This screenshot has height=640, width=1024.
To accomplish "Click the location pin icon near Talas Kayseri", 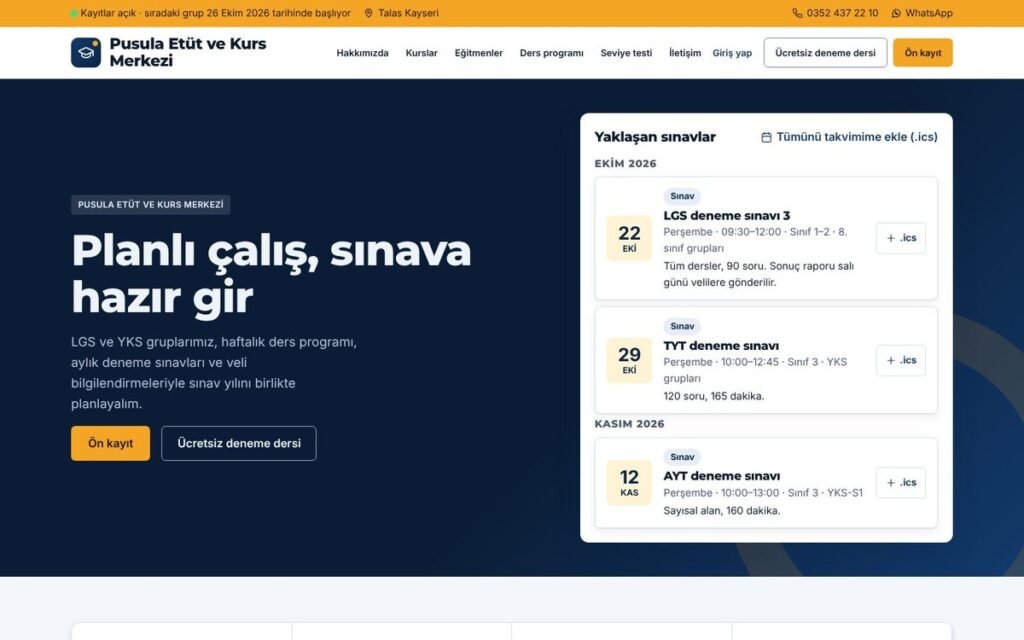I will click(368, 13).
